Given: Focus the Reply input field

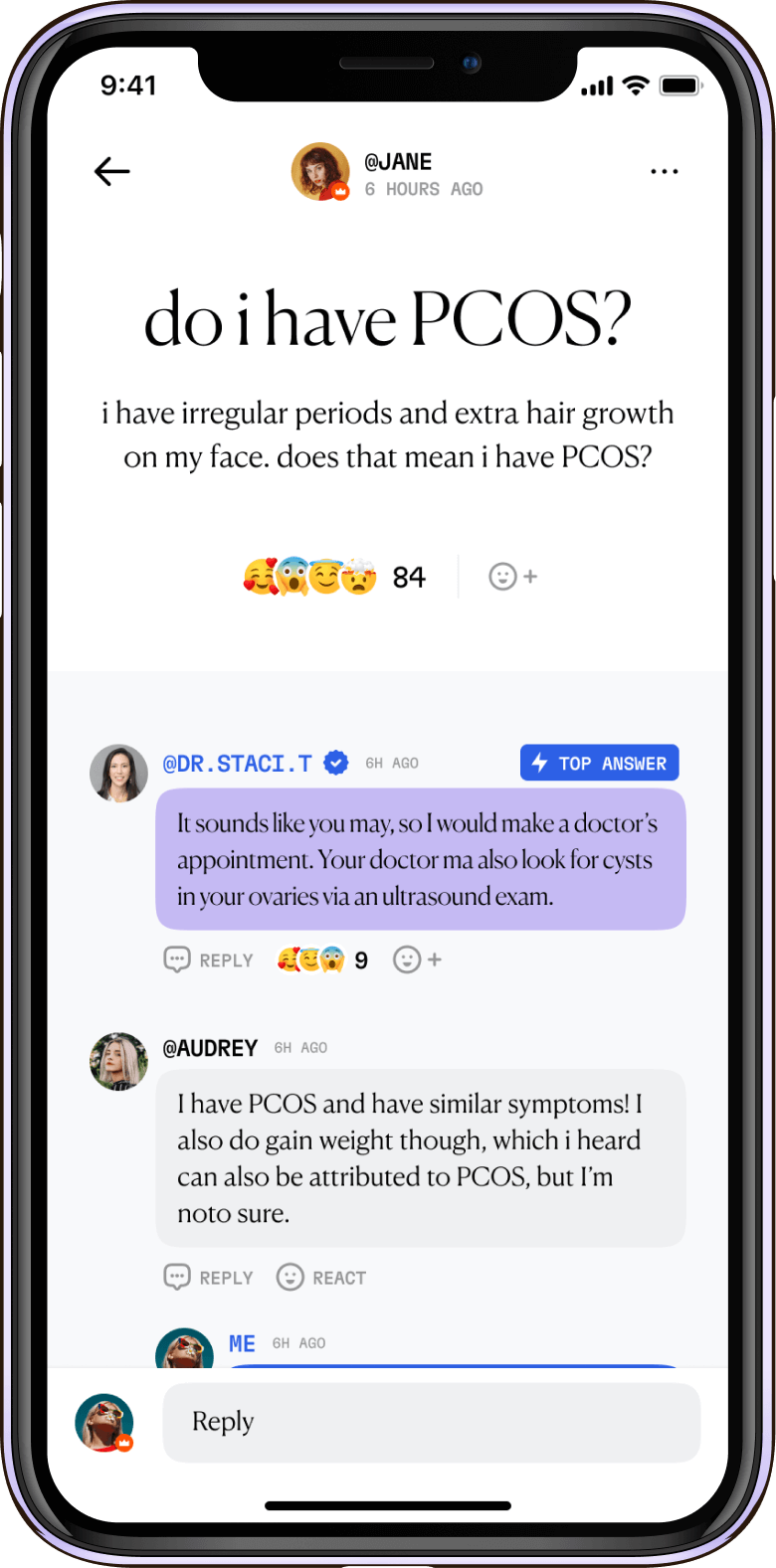Looking at the screenshot, I should click(432, 1422).
